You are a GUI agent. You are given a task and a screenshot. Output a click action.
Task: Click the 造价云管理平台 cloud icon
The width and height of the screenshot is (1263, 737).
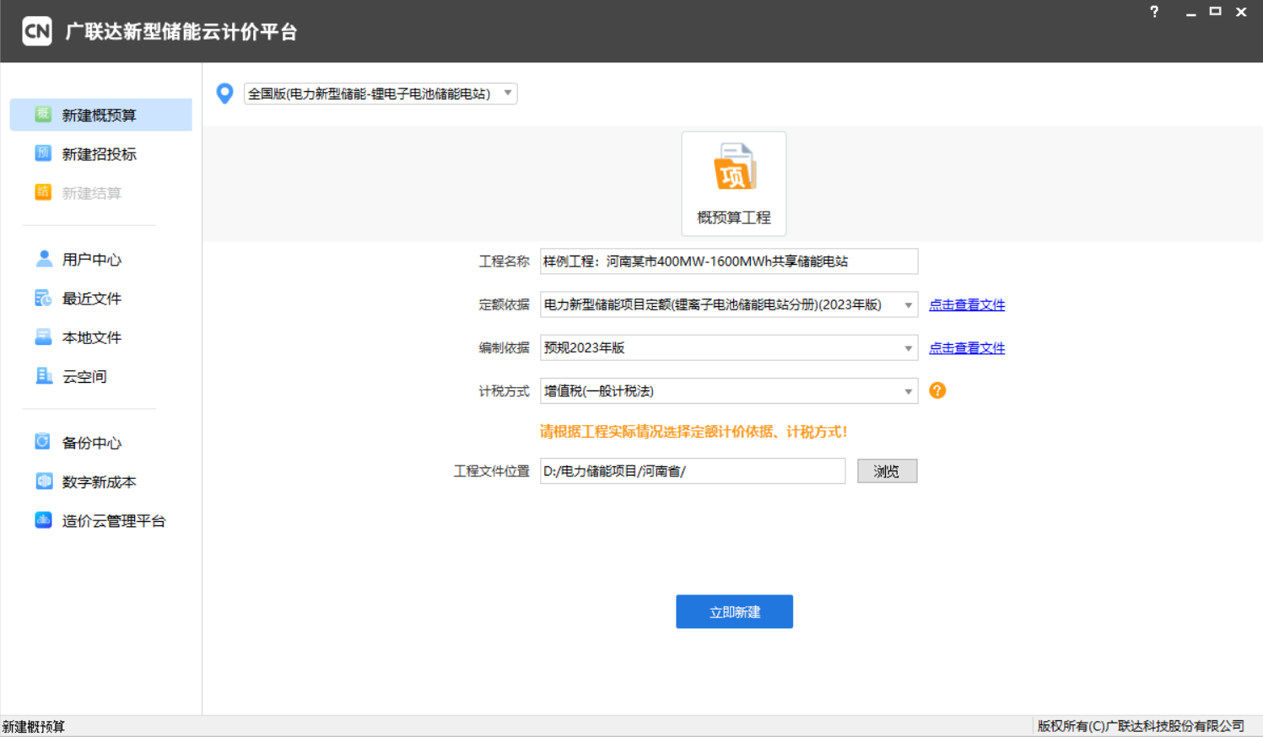[x=43, y=520]
